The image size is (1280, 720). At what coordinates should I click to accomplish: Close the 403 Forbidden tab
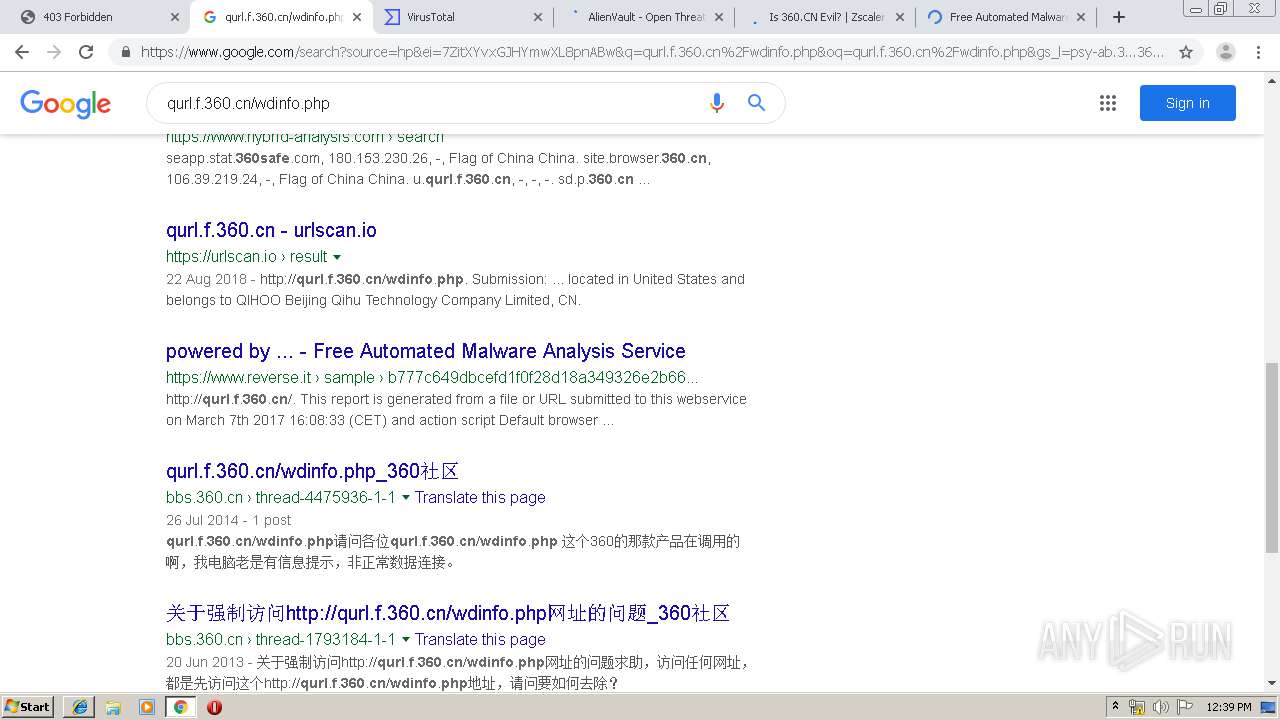[x=174, y=17]
